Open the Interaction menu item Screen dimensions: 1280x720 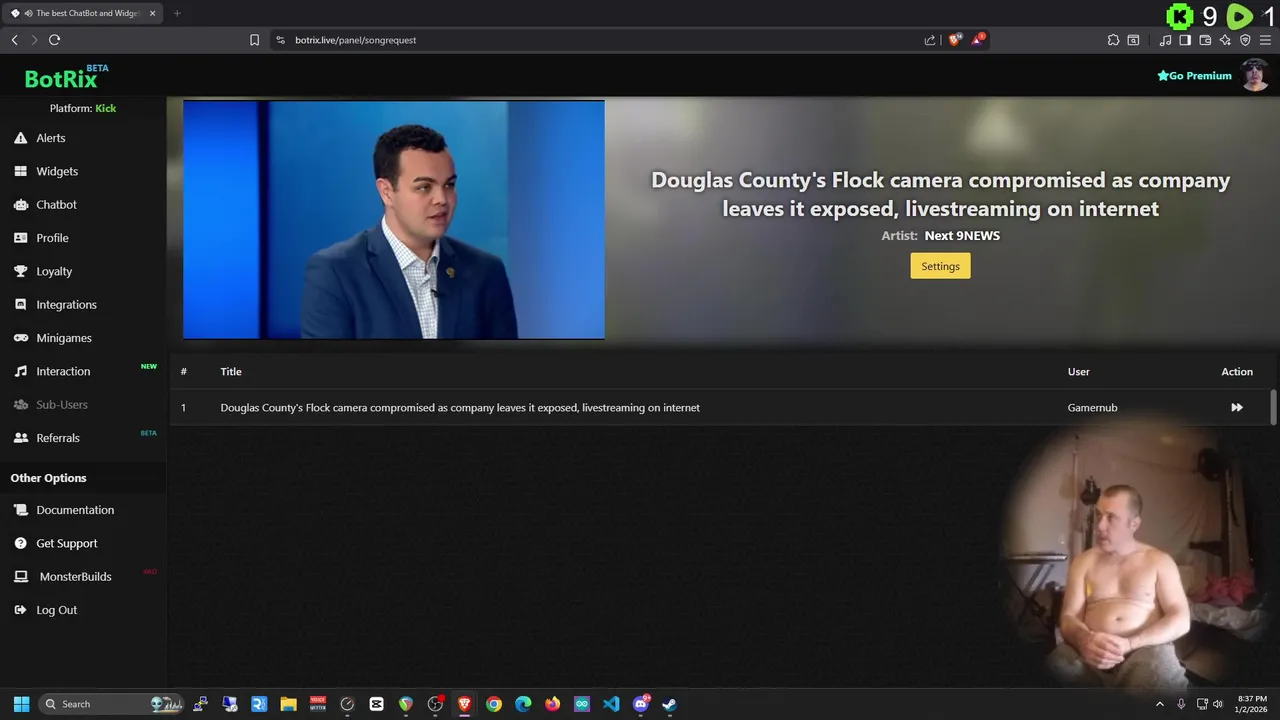(x=63, y=371)
